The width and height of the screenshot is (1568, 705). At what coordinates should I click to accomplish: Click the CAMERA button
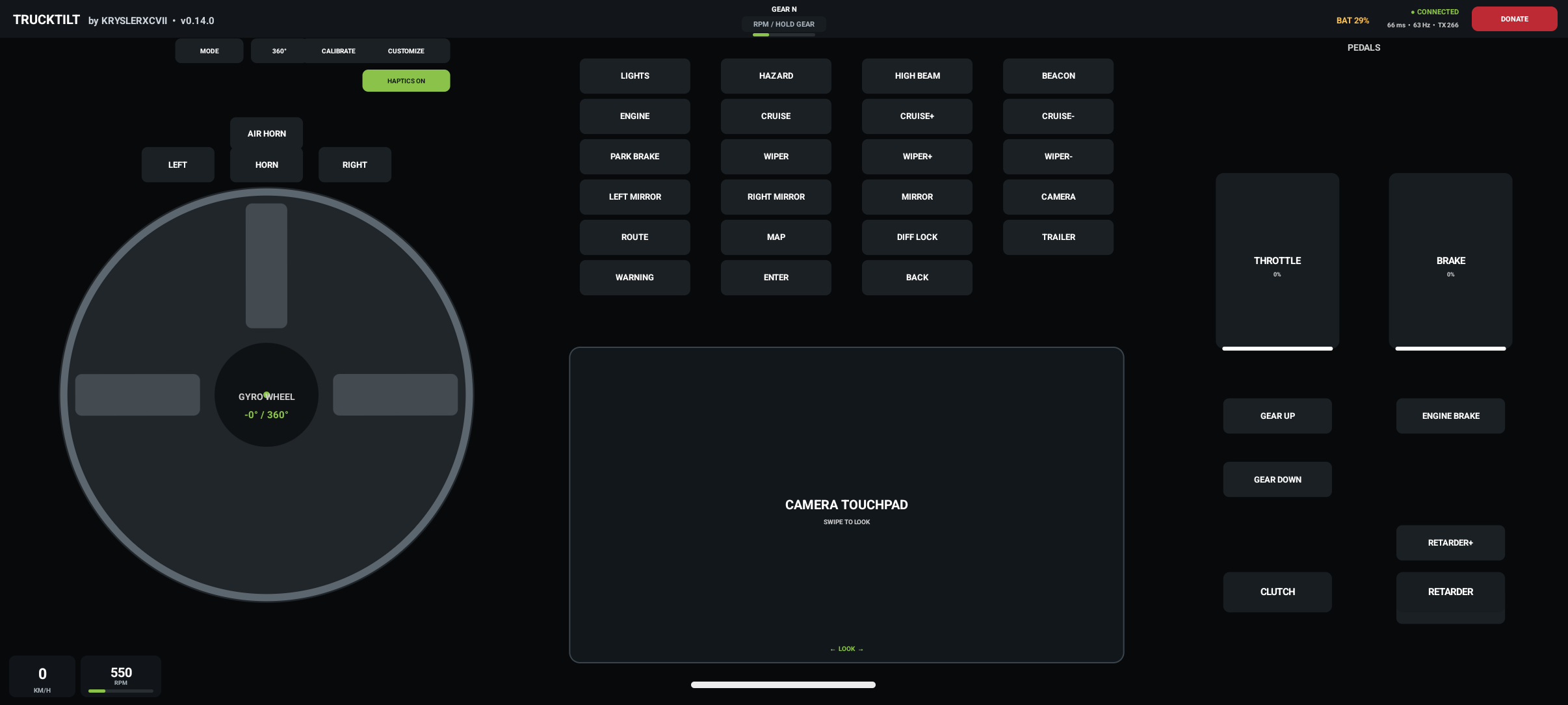[x=1058, y=196]
